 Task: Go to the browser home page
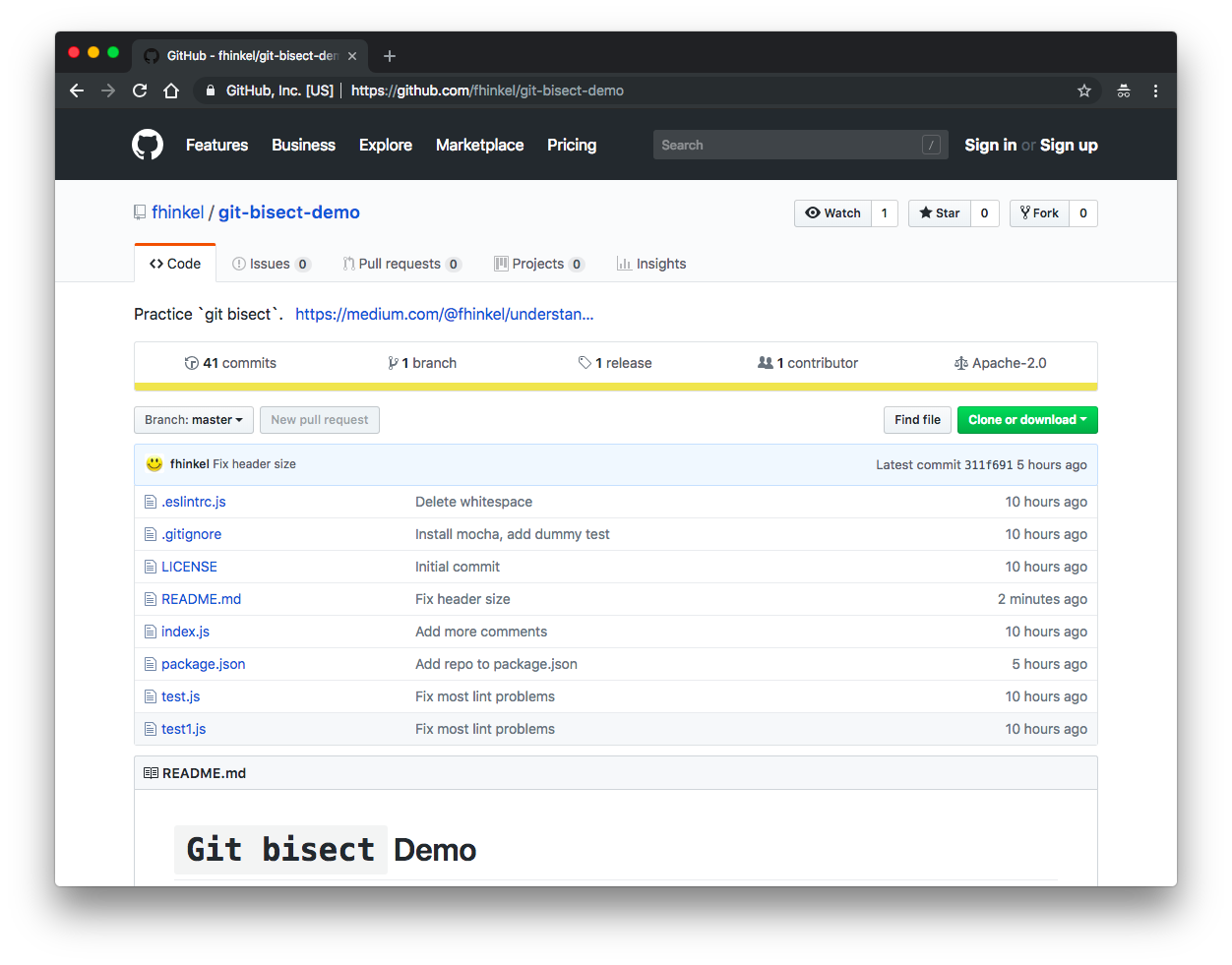click(171, 90)
